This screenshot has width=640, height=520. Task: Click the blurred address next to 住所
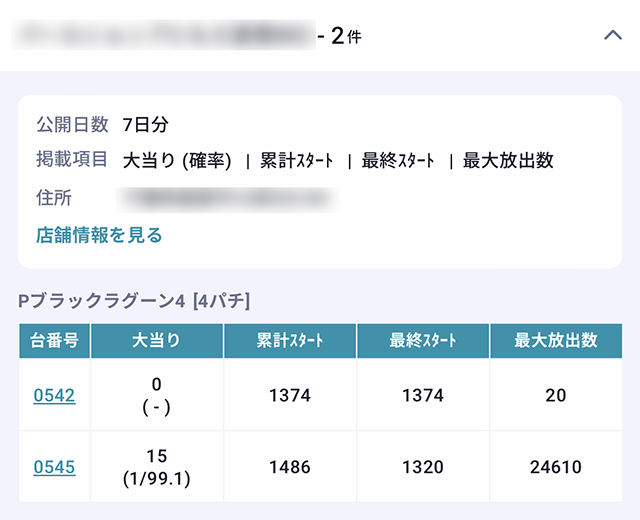pos(228,198)
